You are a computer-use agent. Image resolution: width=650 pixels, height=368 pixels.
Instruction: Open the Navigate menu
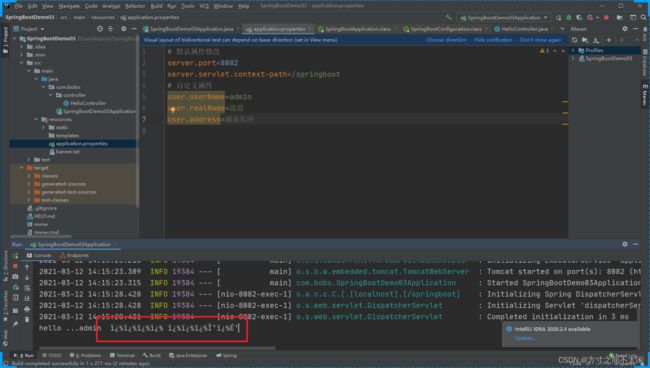pyautogui.click(x=69, y=6)
